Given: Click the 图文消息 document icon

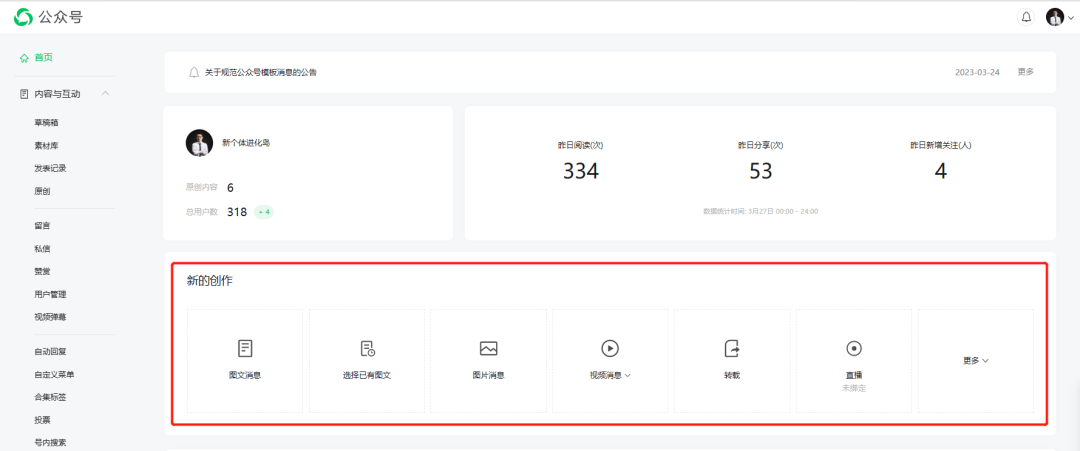Looking at the screenshot, I should [x=245, y=348].
